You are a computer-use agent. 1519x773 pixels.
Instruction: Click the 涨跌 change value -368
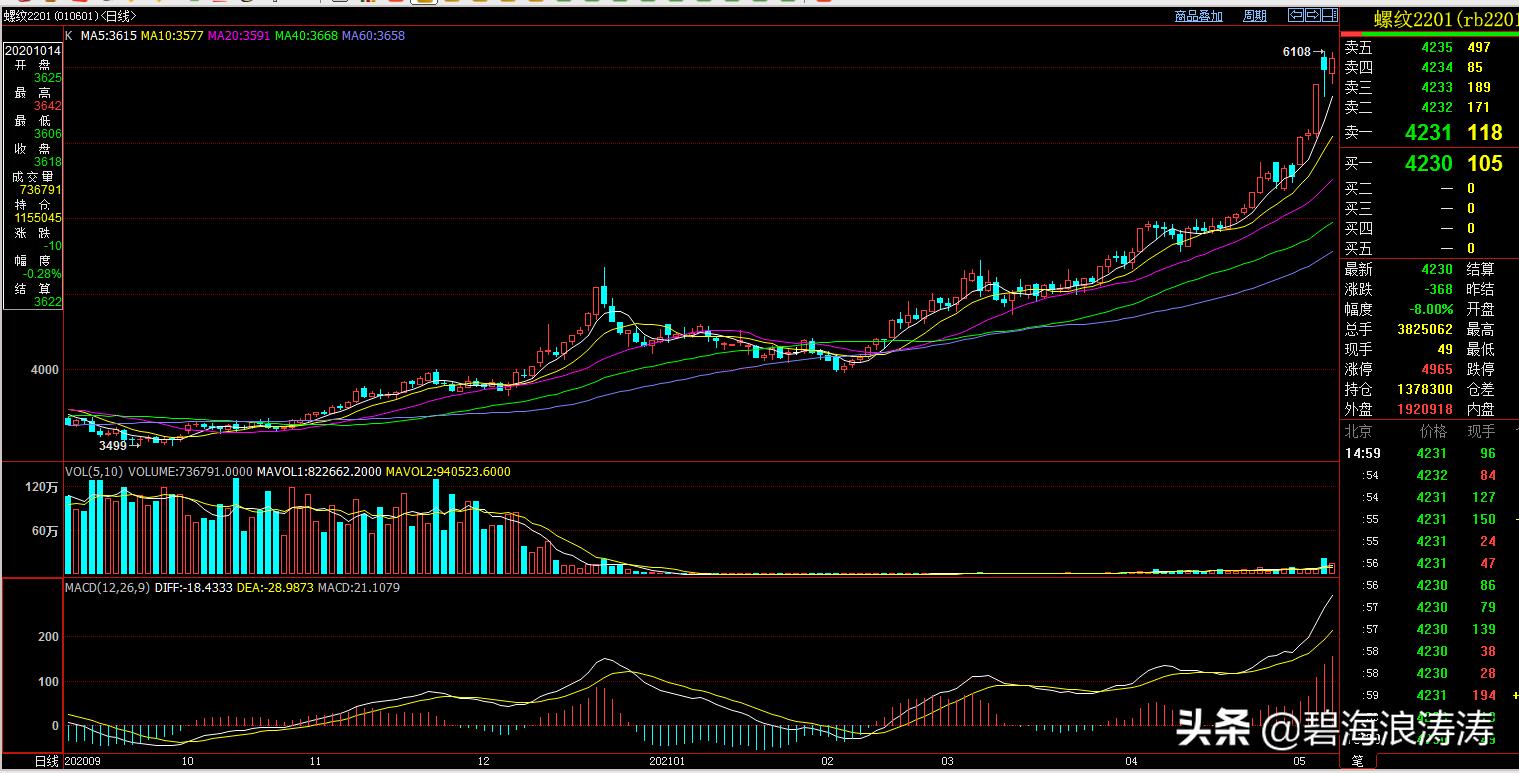click(1438, 289)
